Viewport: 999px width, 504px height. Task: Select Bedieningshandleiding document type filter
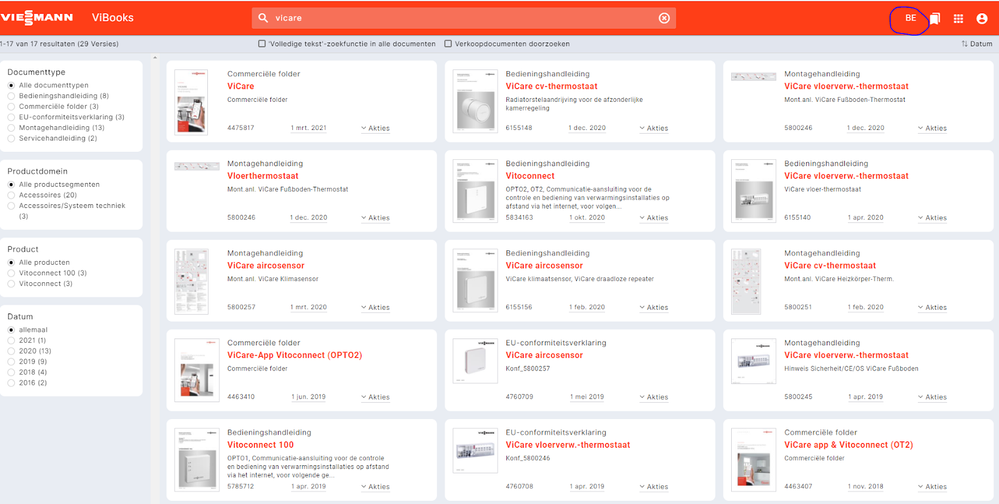tap(11, 96)
